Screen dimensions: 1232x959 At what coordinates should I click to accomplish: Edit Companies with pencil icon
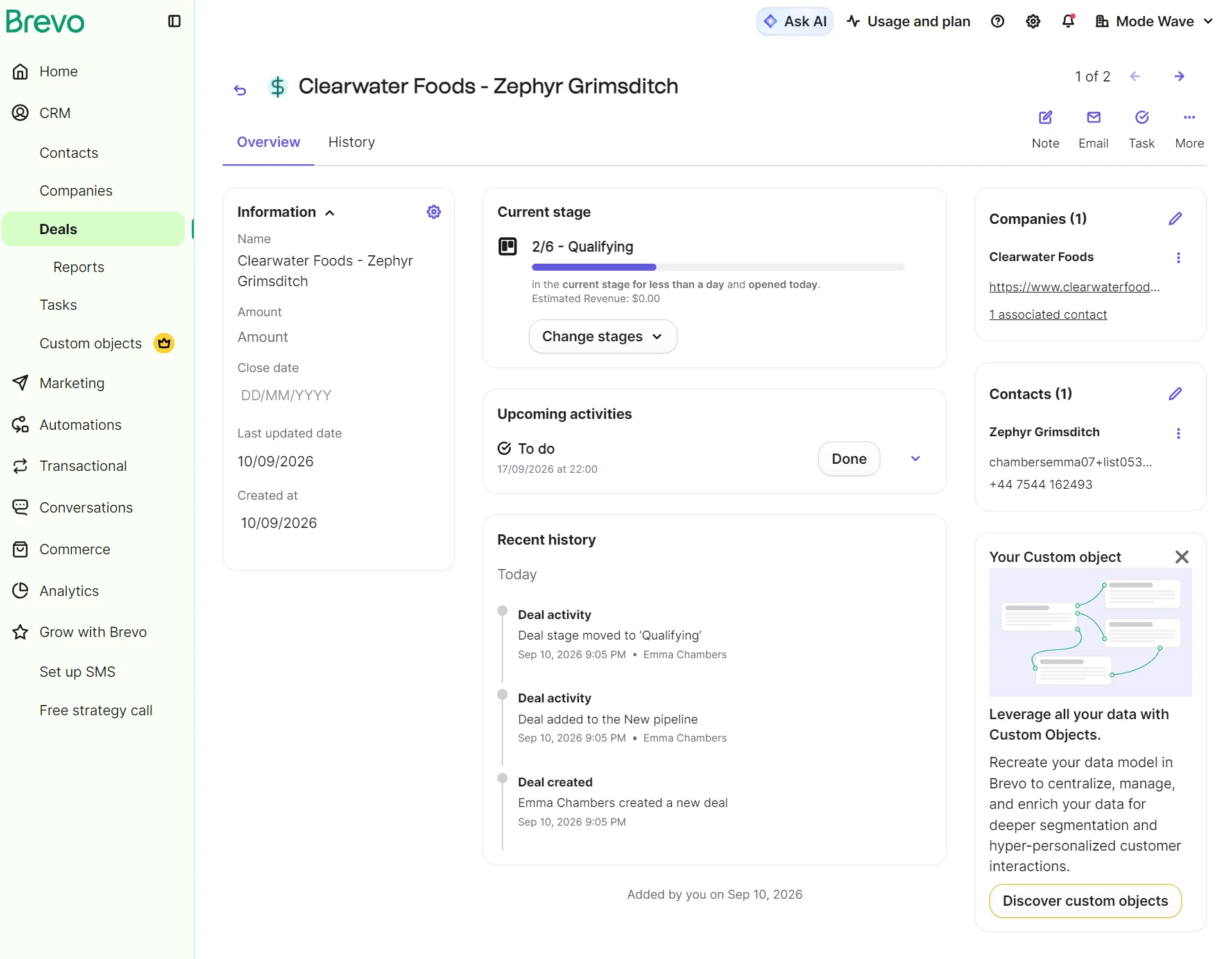tap(1176, 219)
